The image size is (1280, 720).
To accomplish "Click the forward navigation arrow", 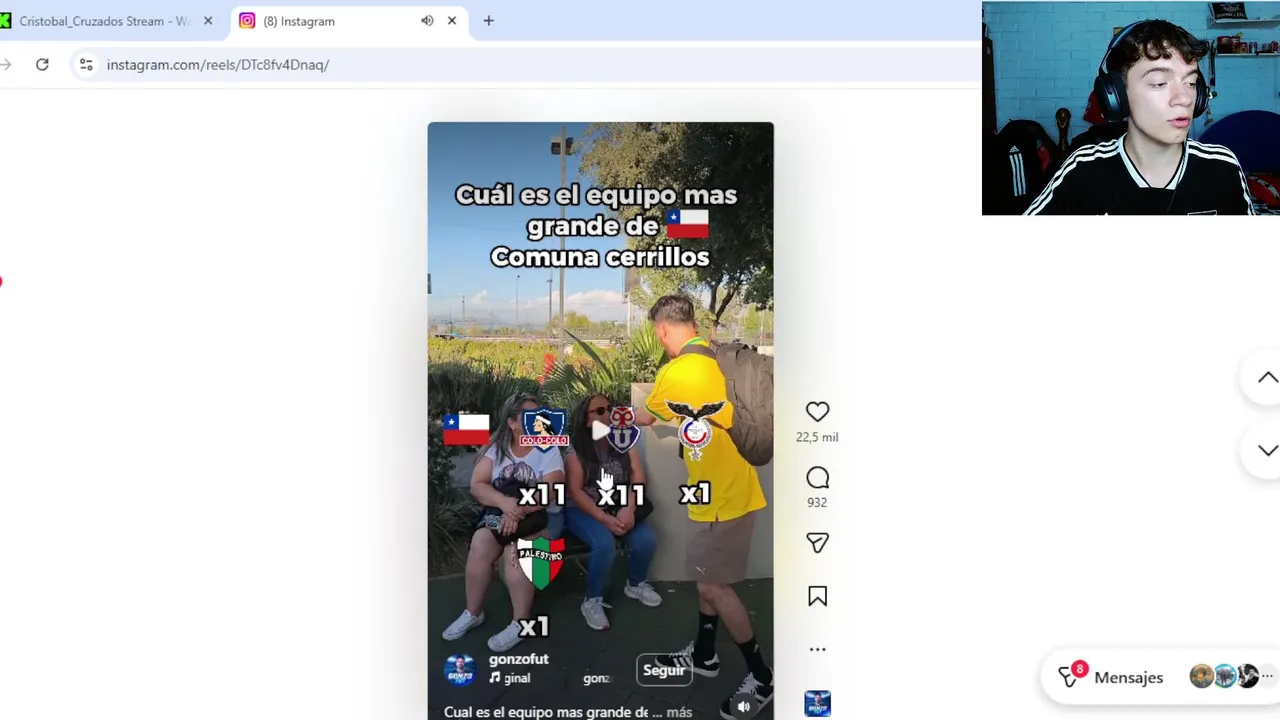I will pos(6,64).
